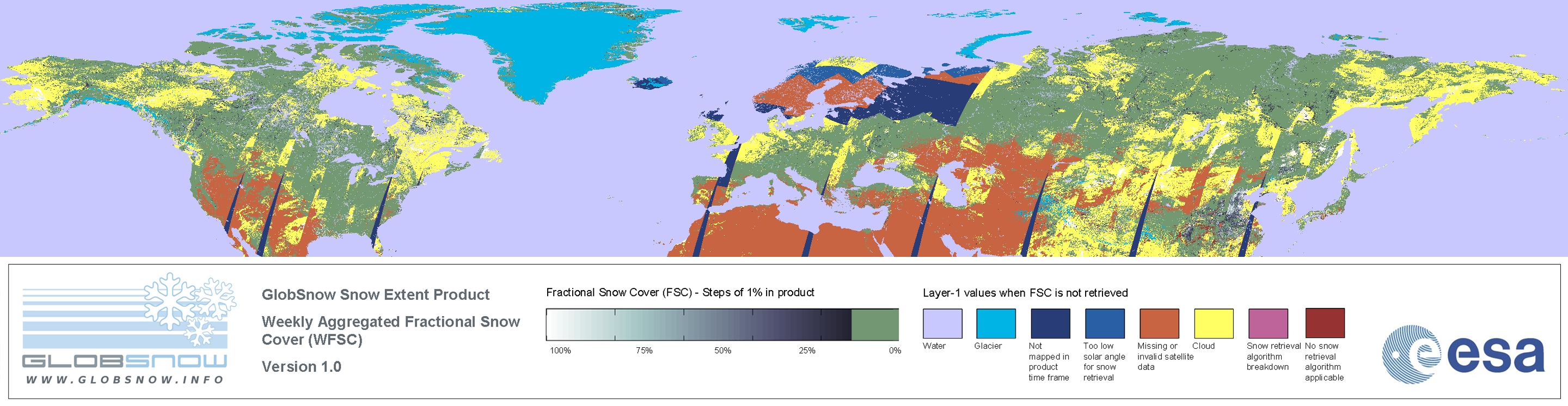Image resolution: width=1568 pixels, height=406 pixels.
Task: Select the 'Not mapped in product time frame' swatch
Action: (1050, 323)
